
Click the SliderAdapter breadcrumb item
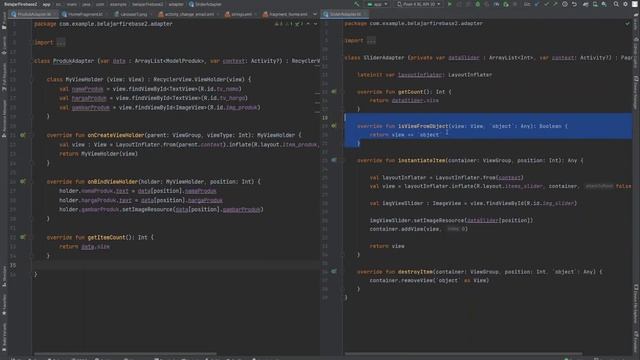pos(205,4)
